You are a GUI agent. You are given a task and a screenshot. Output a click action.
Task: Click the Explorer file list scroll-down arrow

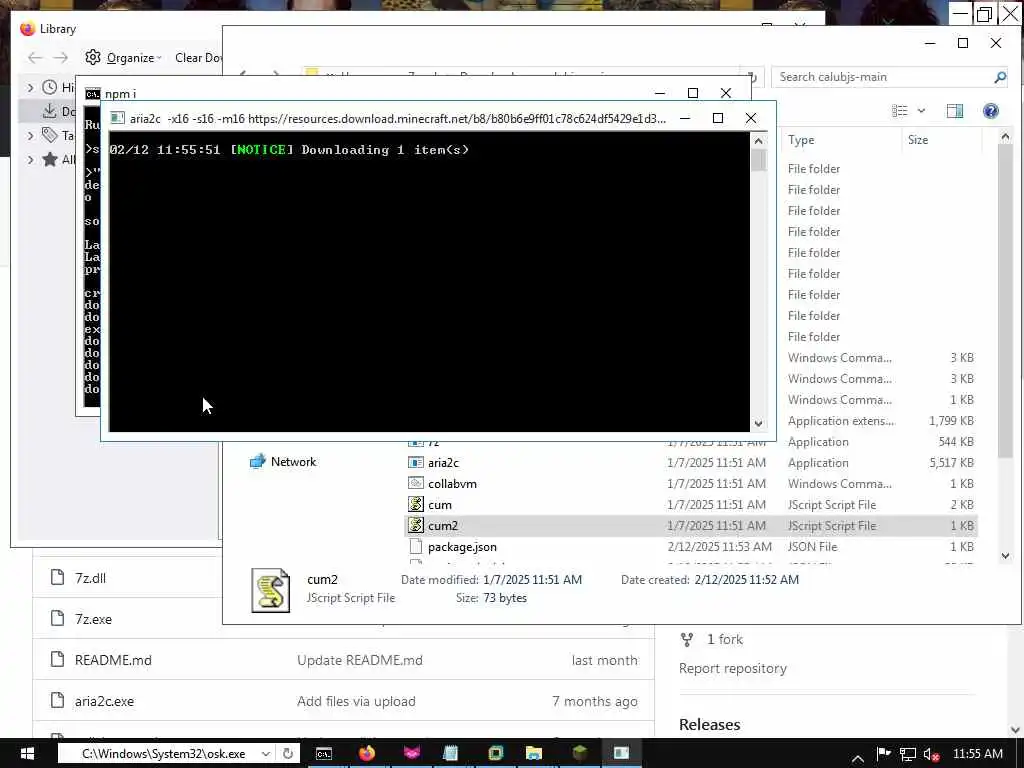coord(1005,556)
